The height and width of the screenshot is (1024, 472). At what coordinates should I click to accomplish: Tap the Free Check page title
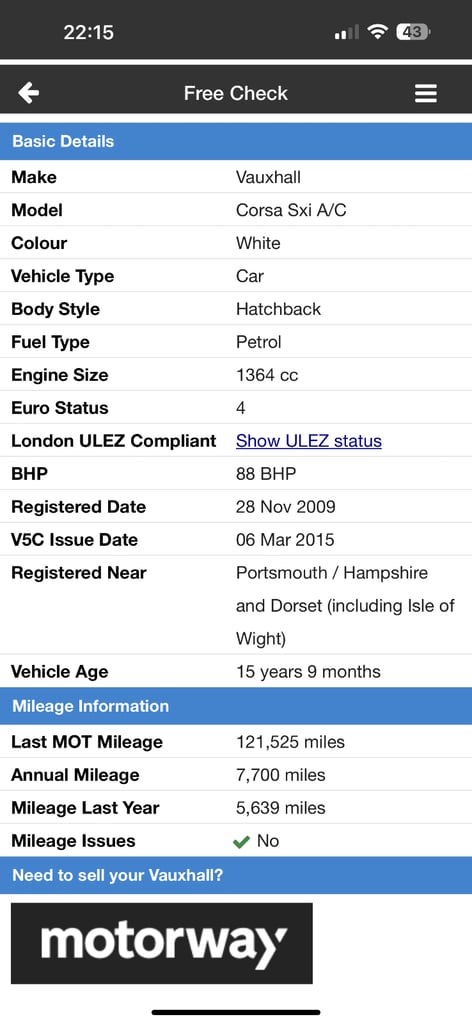point(236,93)
